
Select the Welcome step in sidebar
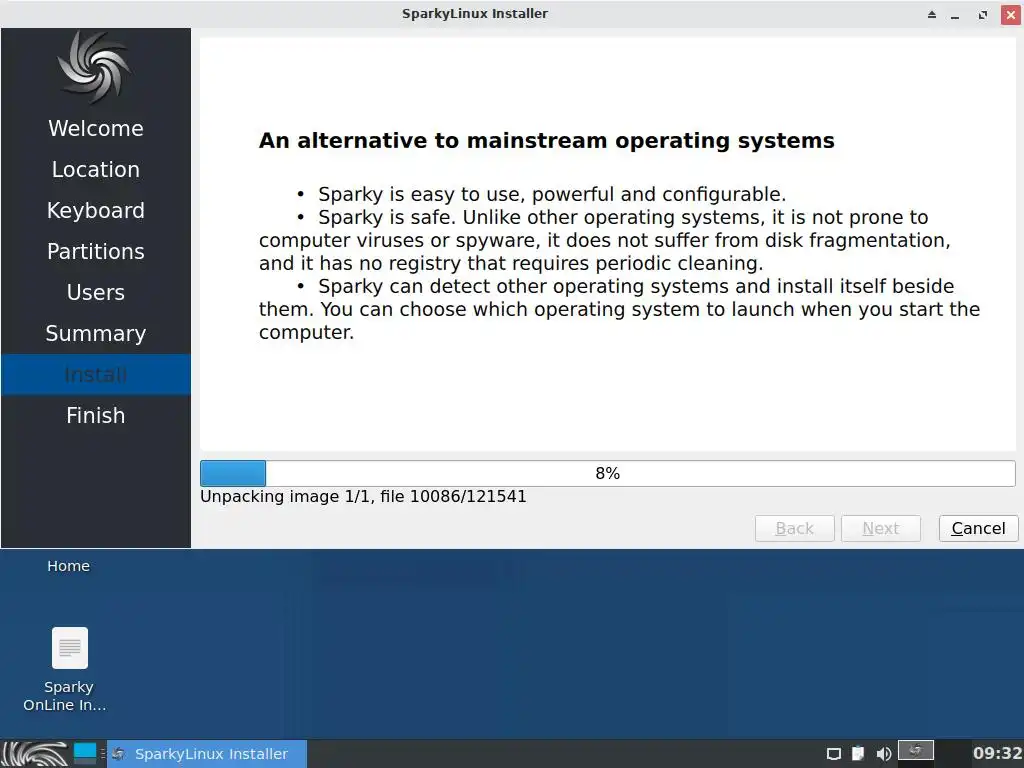click(95, 129)
